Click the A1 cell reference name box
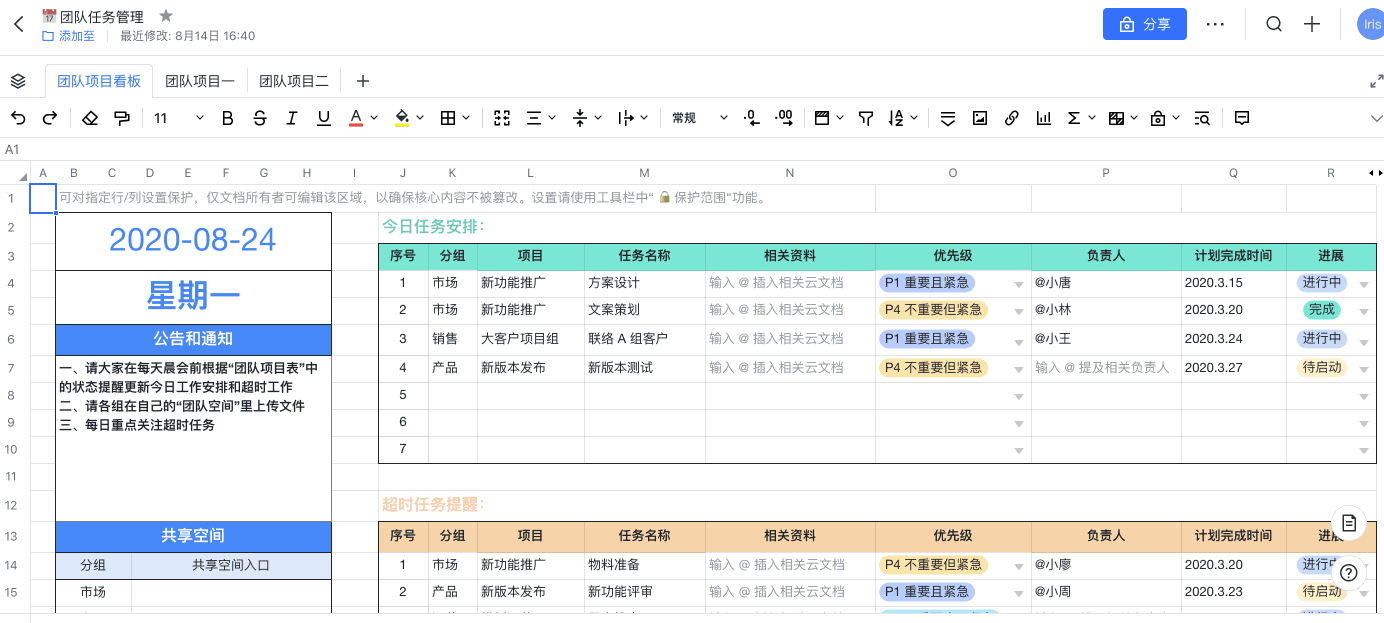This screenshot has height=623, width=1384. 14,149
